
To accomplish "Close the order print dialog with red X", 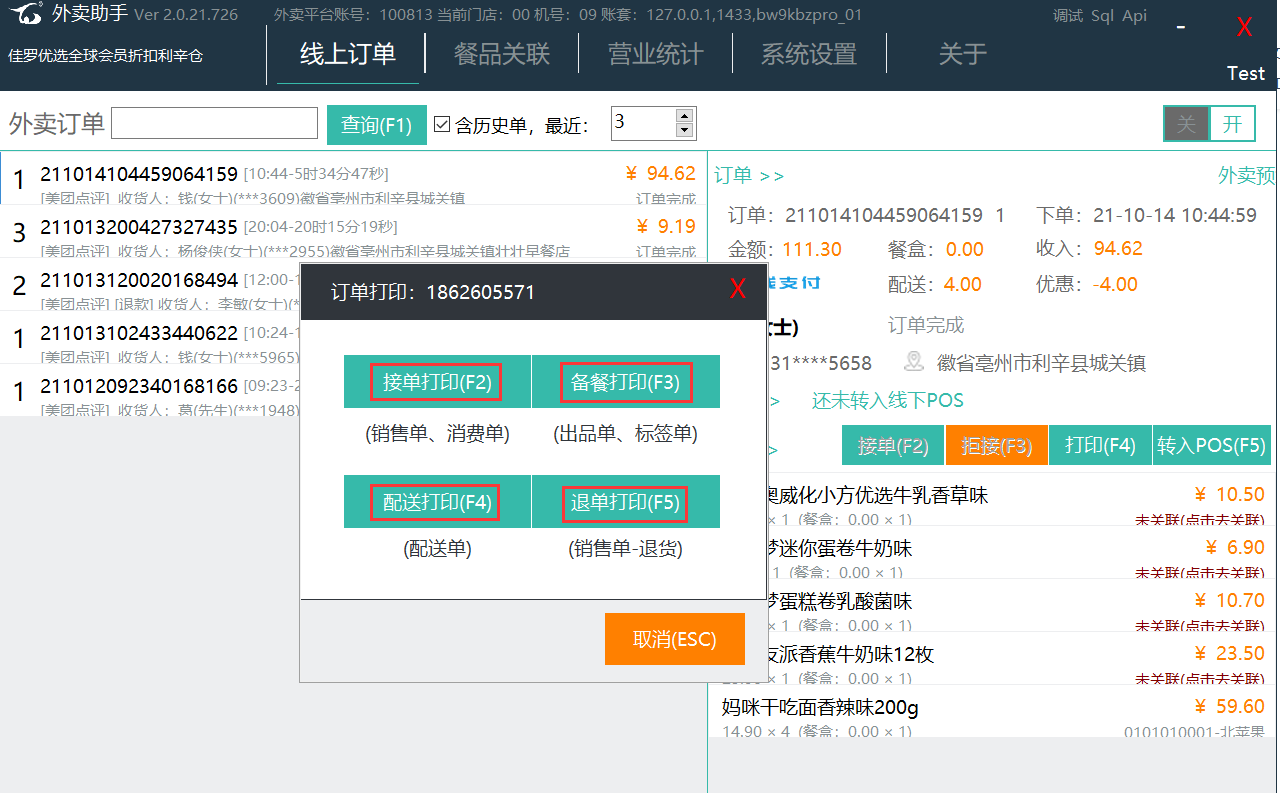I will click(738, 290).
